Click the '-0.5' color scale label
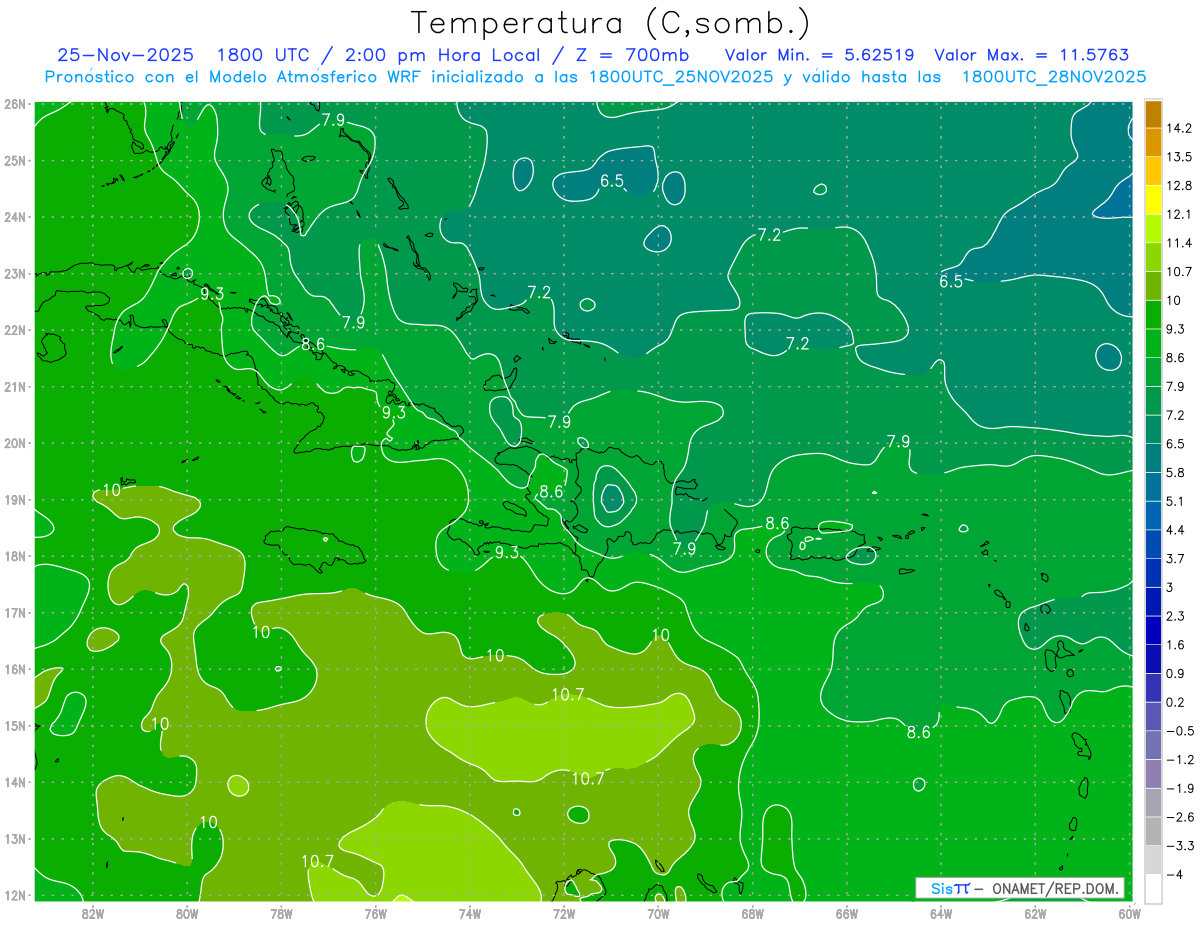 tap(1180, 731)
